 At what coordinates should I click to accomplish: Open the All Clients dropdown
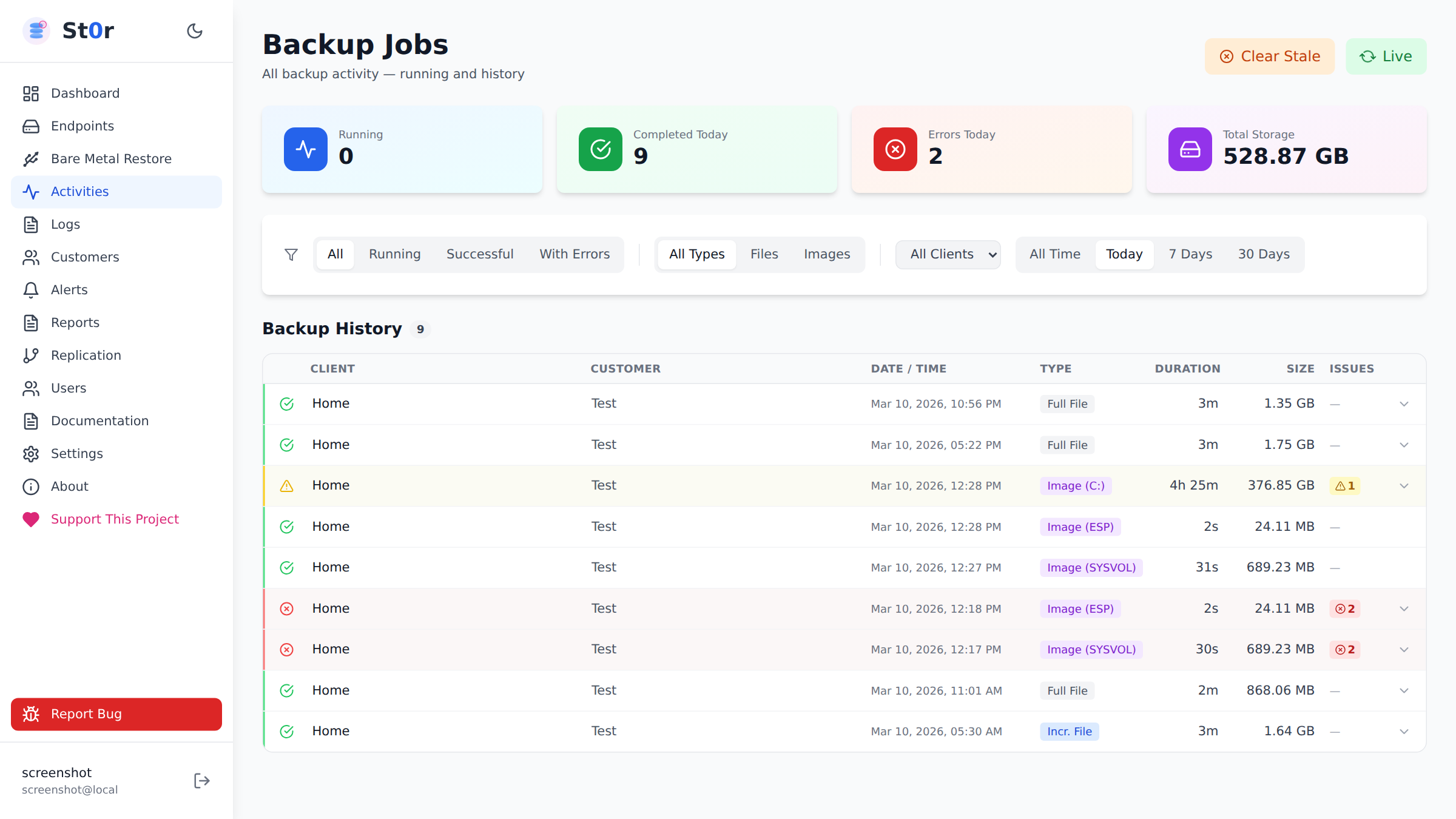click(948, 254)
